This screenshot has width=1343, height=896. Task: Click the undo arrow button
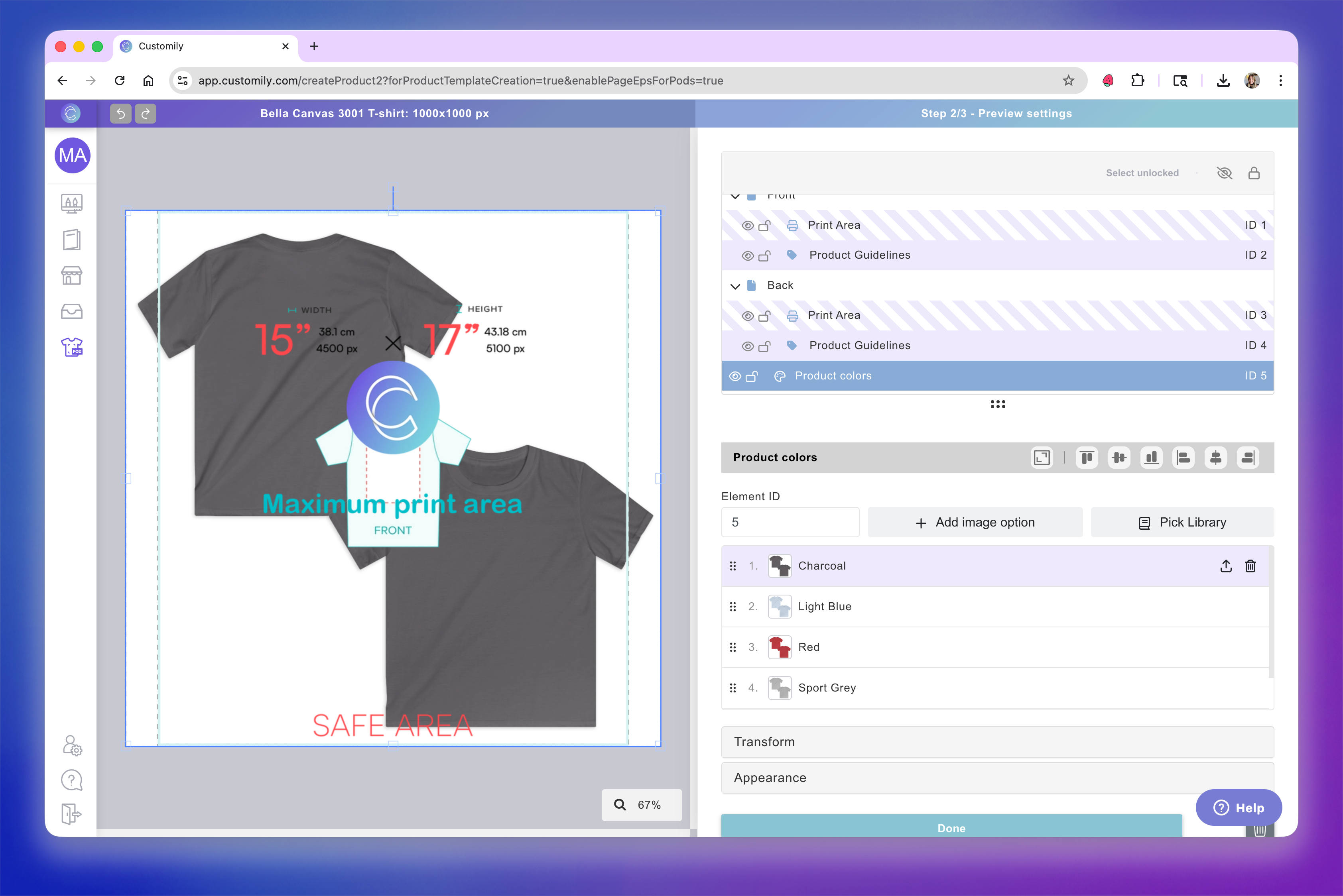coord(121,113)
